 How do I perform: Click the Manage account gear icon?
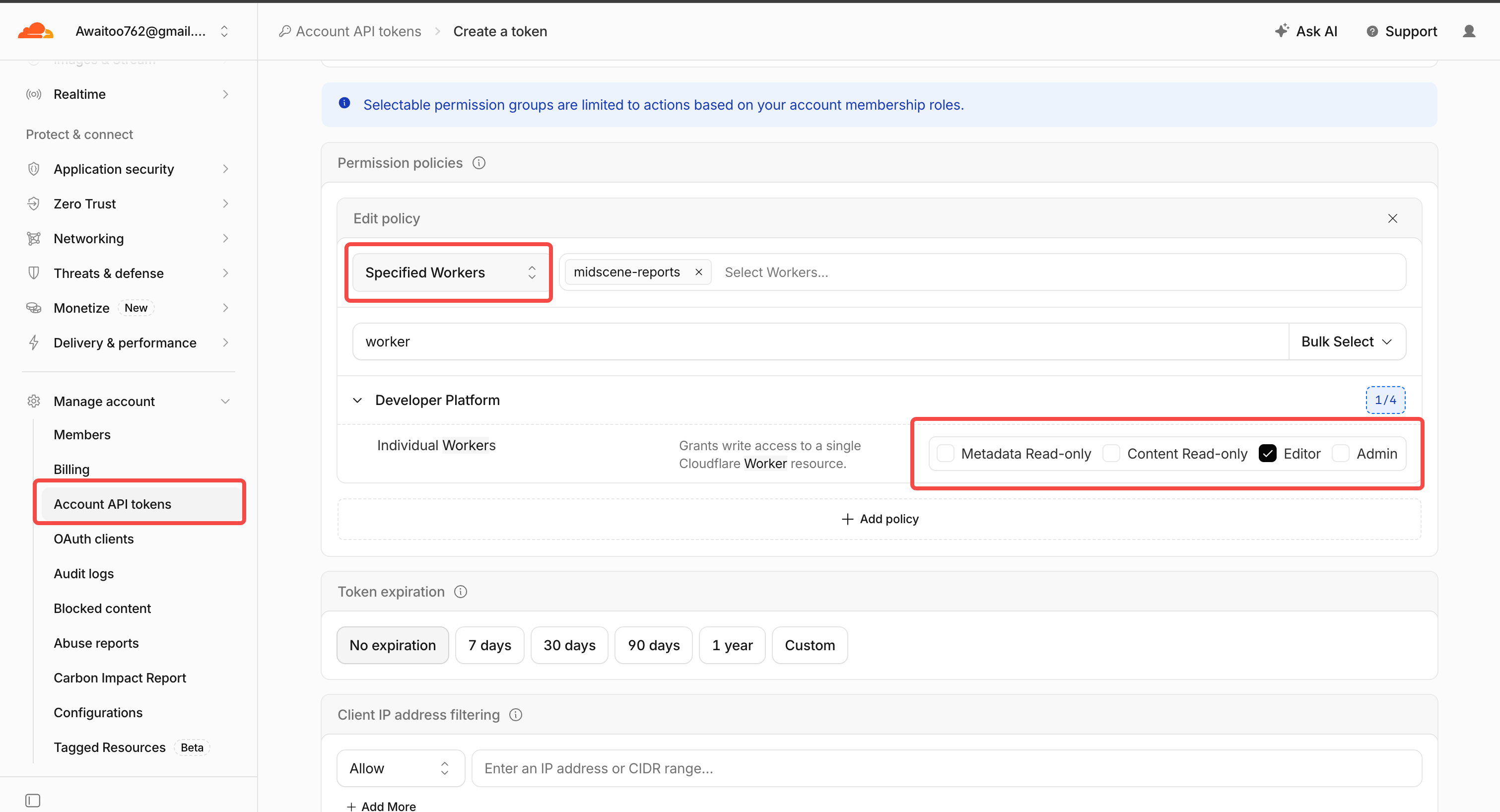tap(34, 401)
